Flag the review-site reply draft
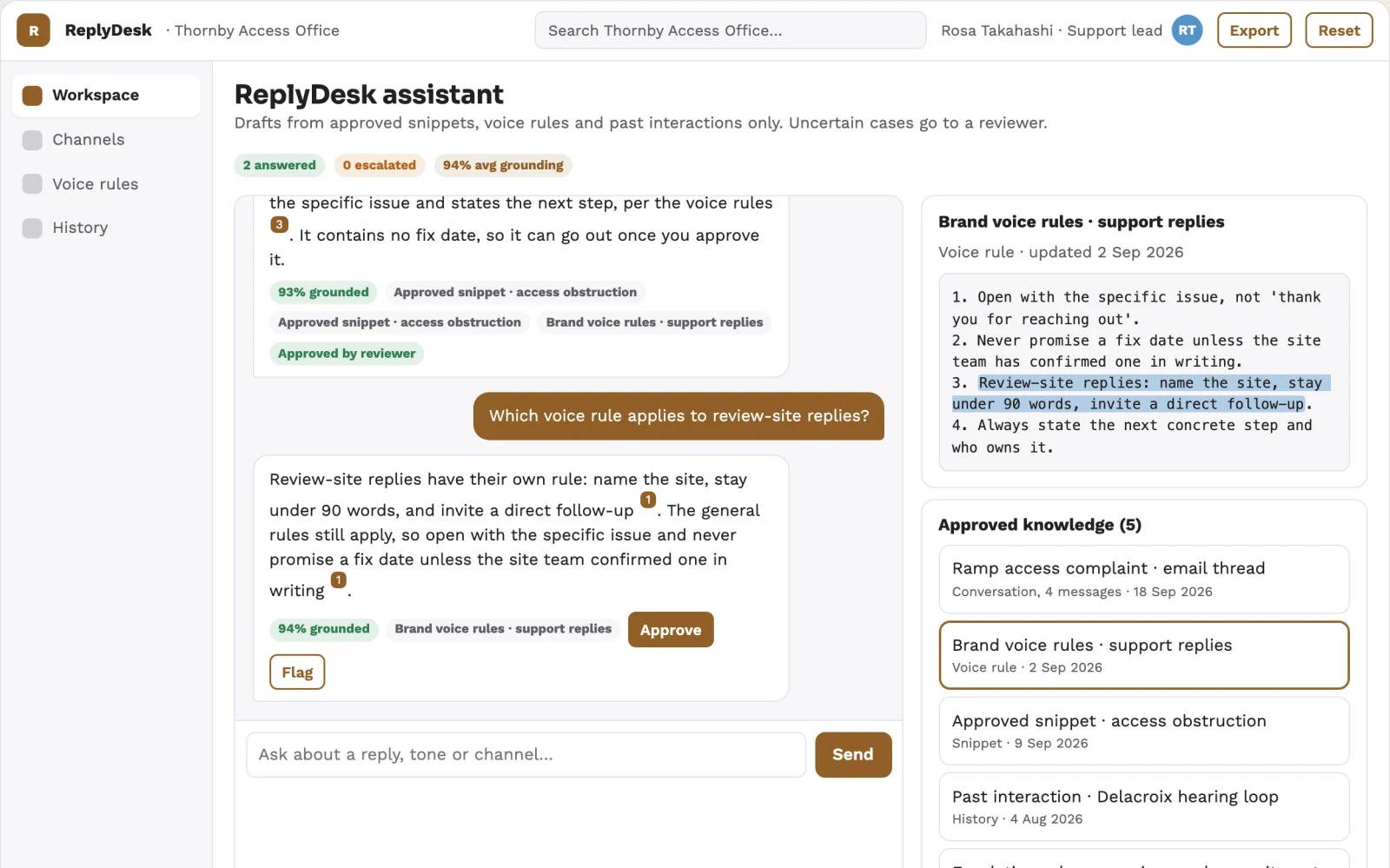The image size is (1390, 868). coord(297,673)
